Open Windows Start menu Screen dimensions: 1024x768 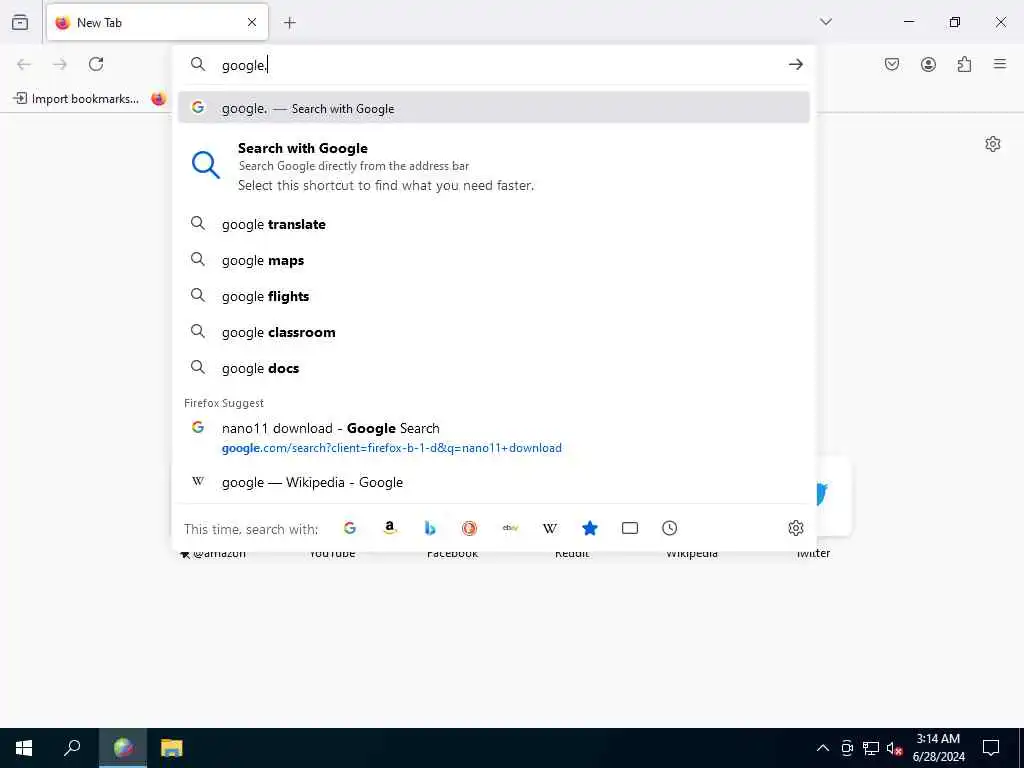pos(24,748)
